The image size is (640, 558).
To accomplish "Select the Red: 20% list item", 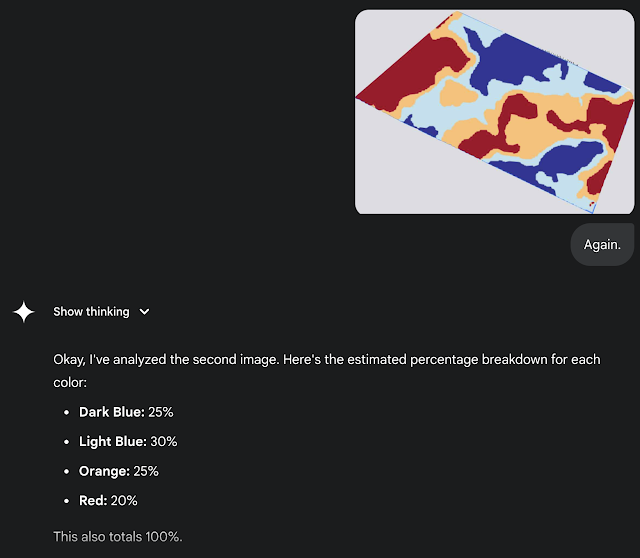I will click(x=108, y=500).
